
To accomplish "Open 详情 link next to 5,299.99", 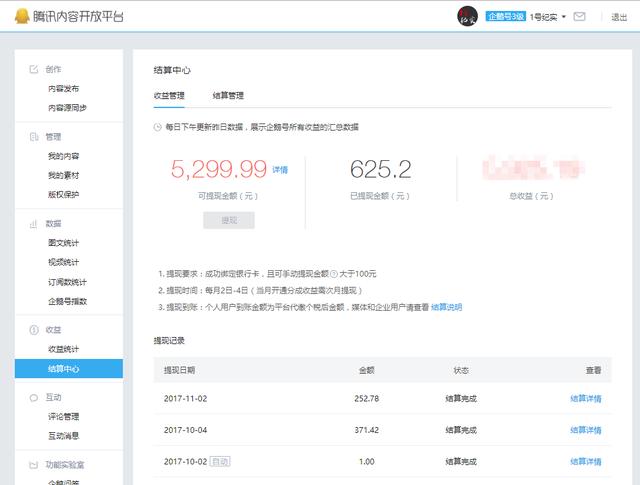I will 280,169.
